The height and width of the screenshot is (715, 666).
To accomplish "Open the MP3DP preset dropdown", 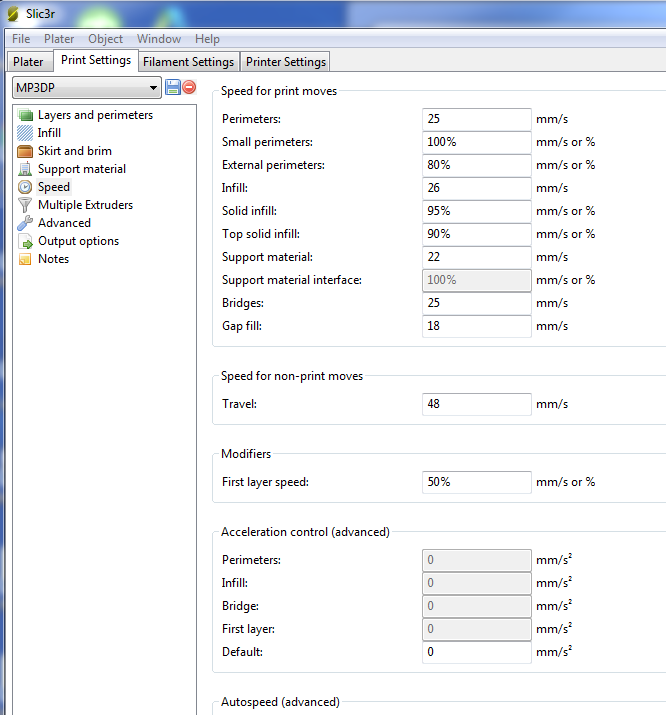I will point(87,87).
